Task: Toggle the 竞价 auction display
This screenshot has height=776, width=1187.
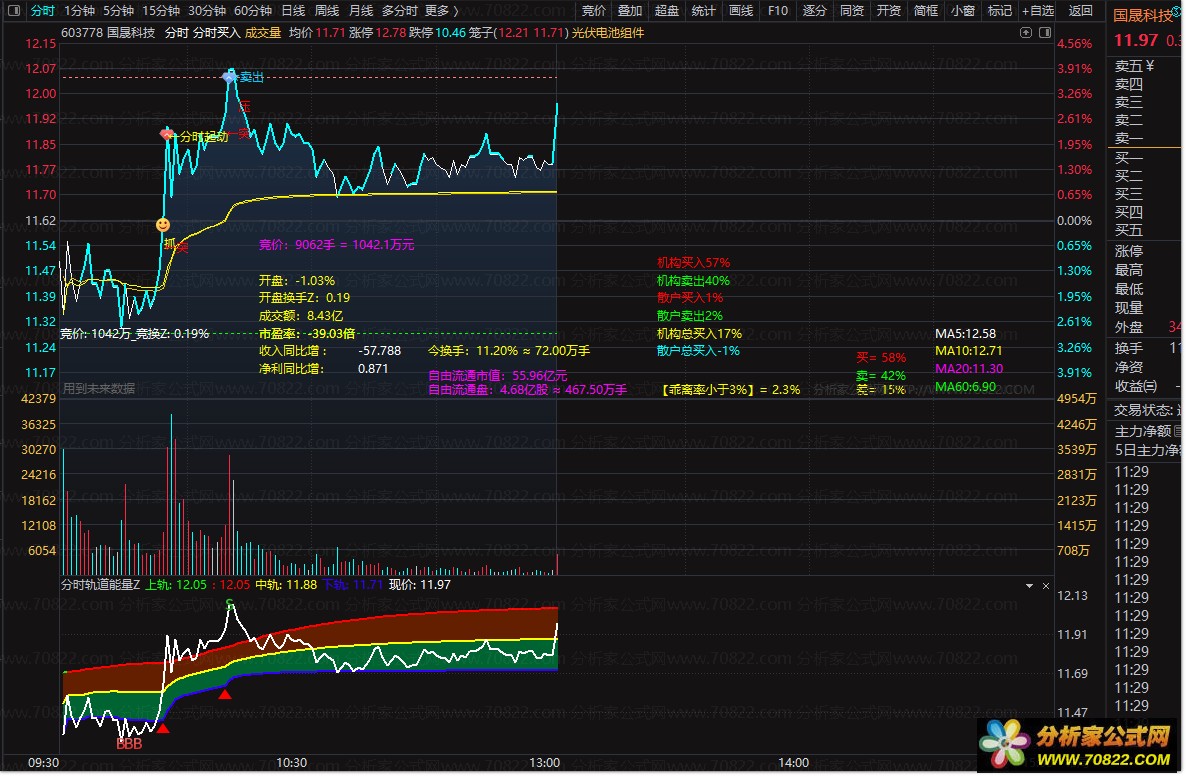Action: [x=594, y=11]
